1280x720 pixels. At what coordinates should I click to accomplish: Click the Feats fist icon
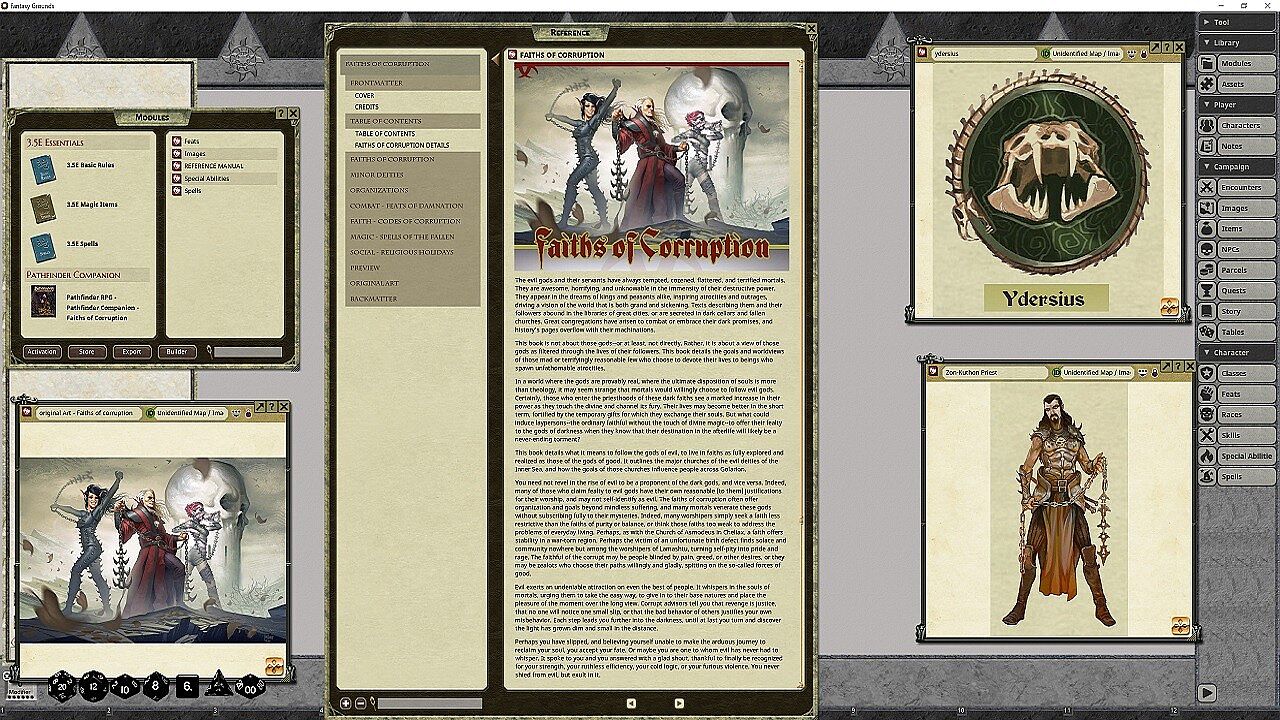coord(1207,394)
